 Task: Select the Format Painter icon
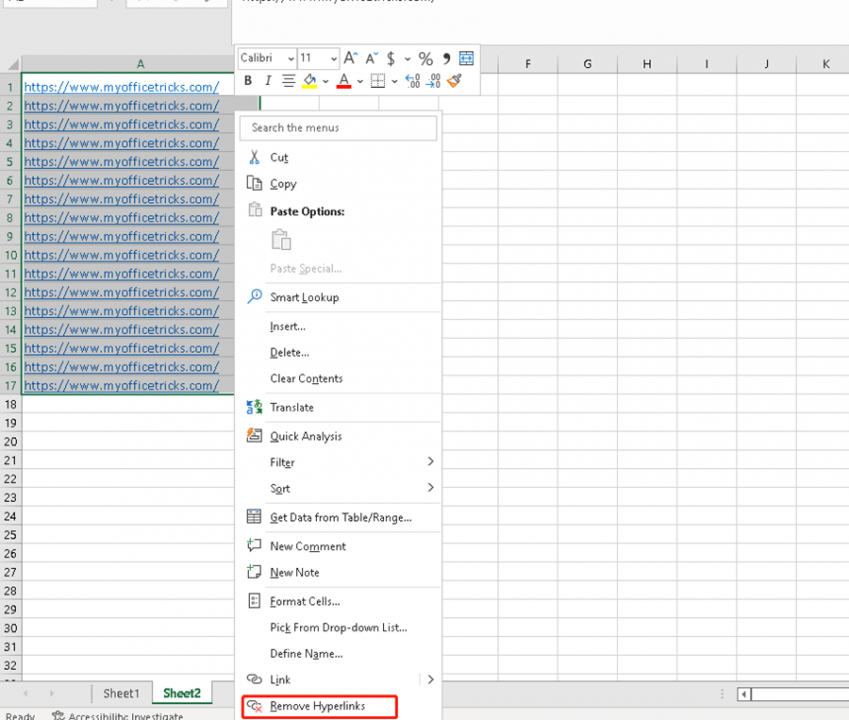coord(453,80)
